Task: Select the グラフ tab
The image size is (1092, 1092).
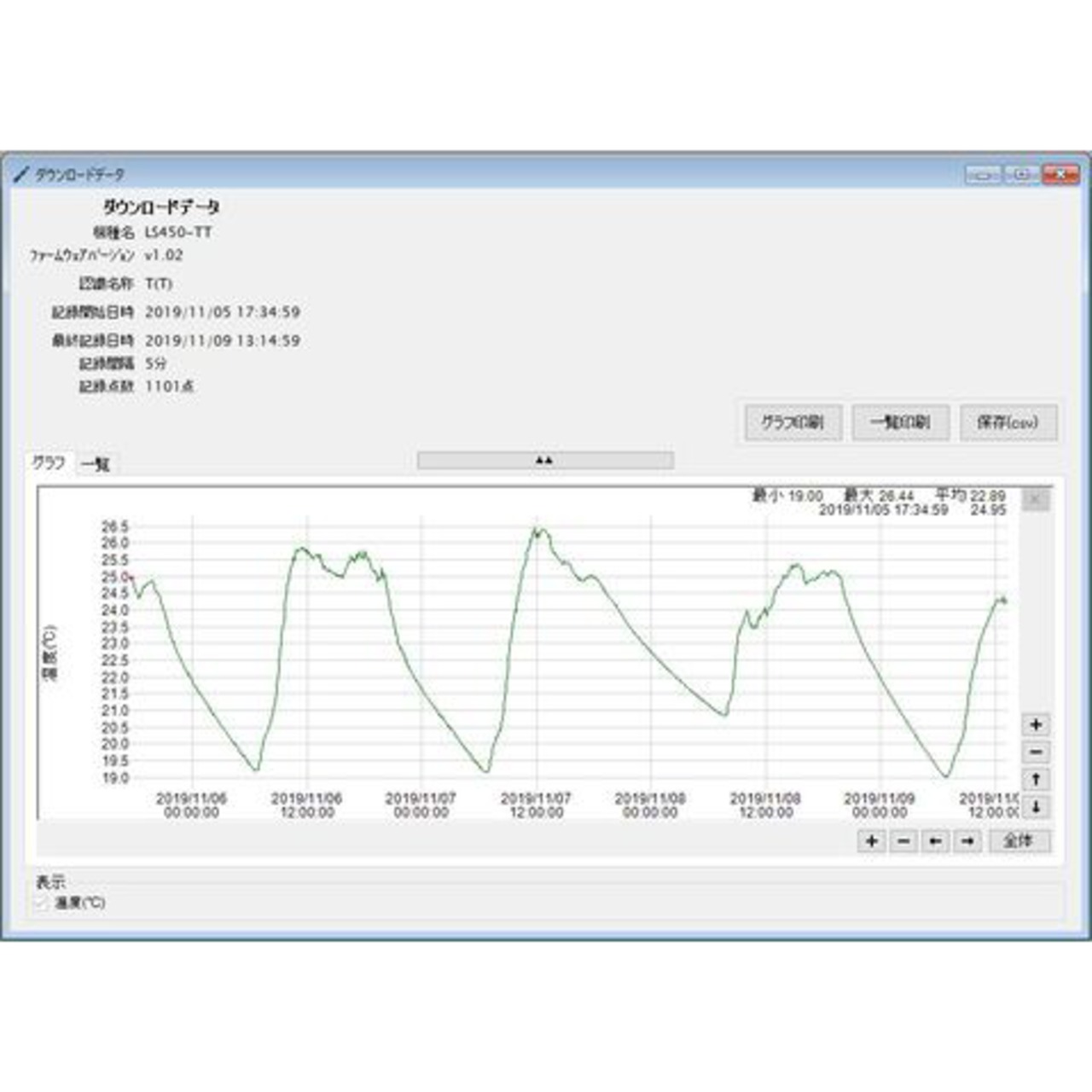Action: tap(49, 462)
